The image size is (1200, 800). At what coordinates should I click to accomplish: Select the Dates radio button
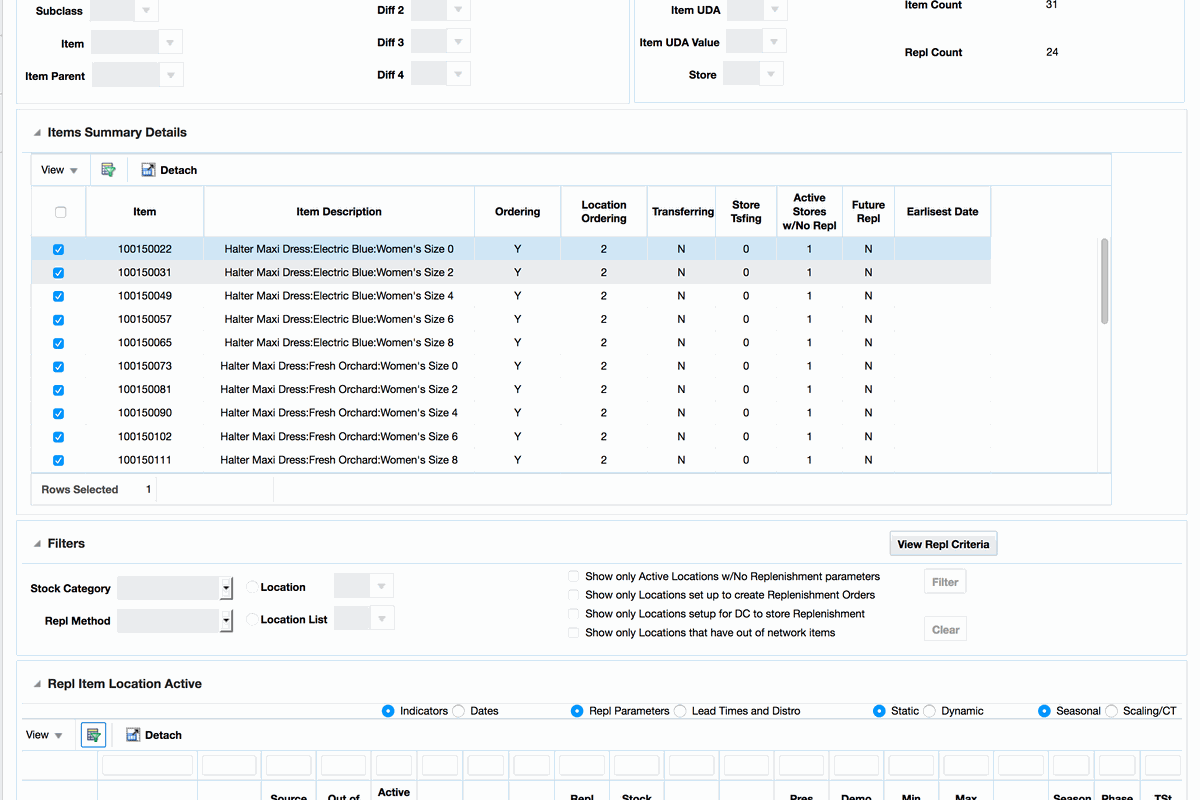[x=458, y=711]
